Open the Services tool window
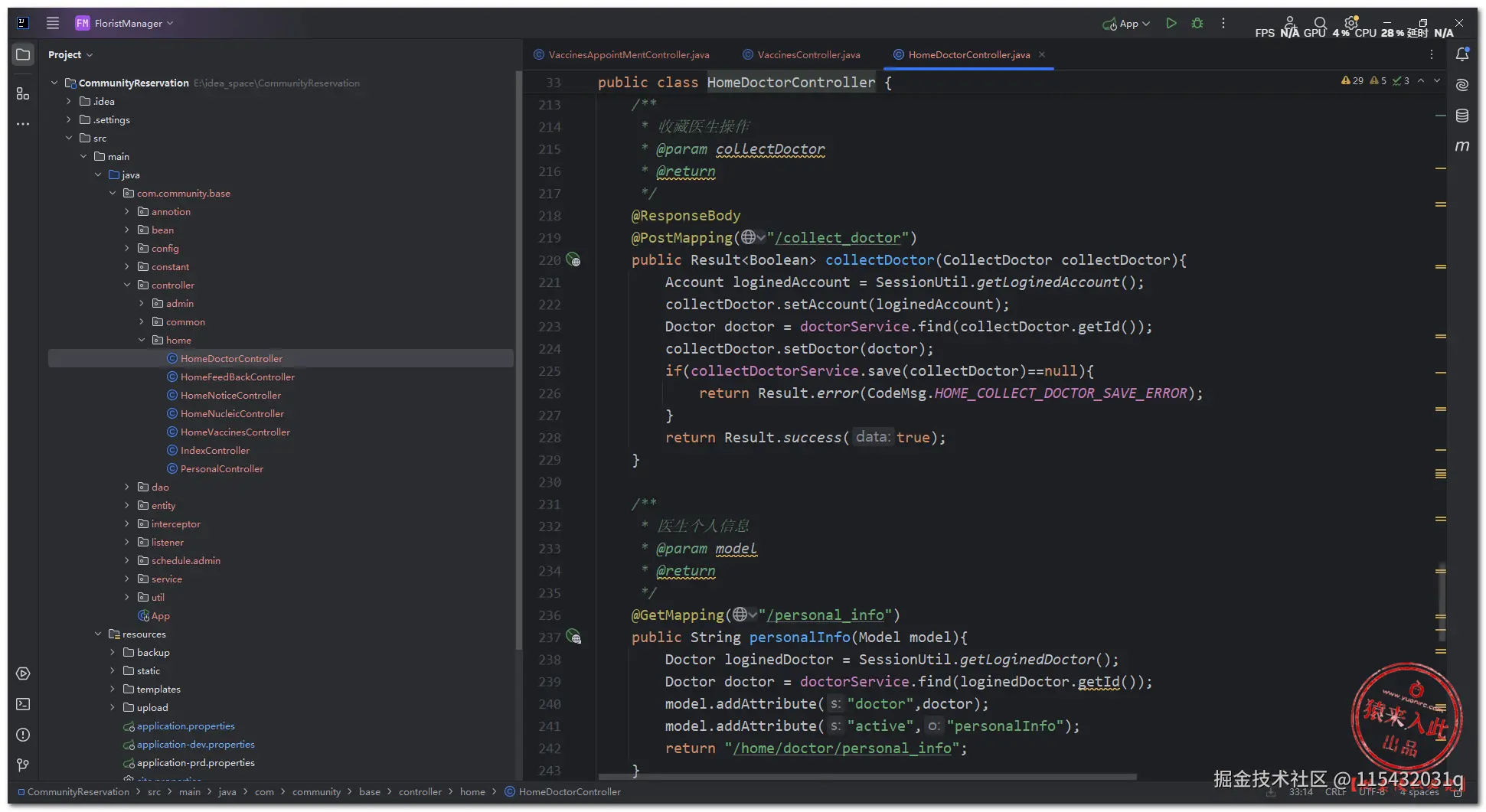1486x812 pixels. point(23,673)
